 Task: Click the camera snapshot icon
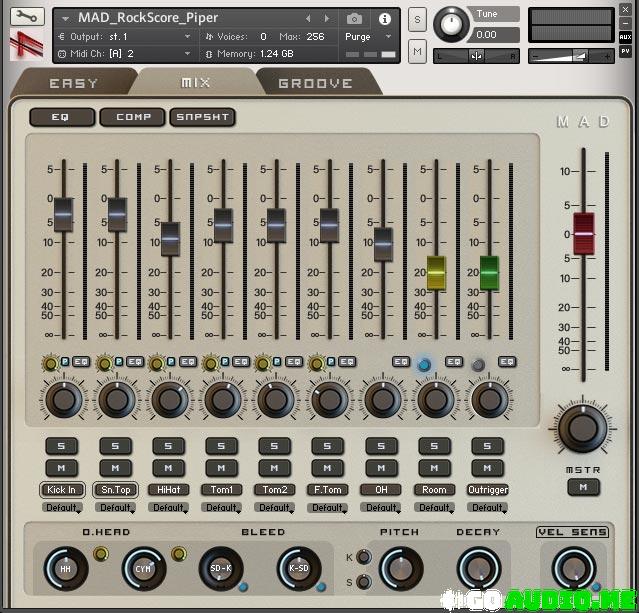tap(354, 18)
